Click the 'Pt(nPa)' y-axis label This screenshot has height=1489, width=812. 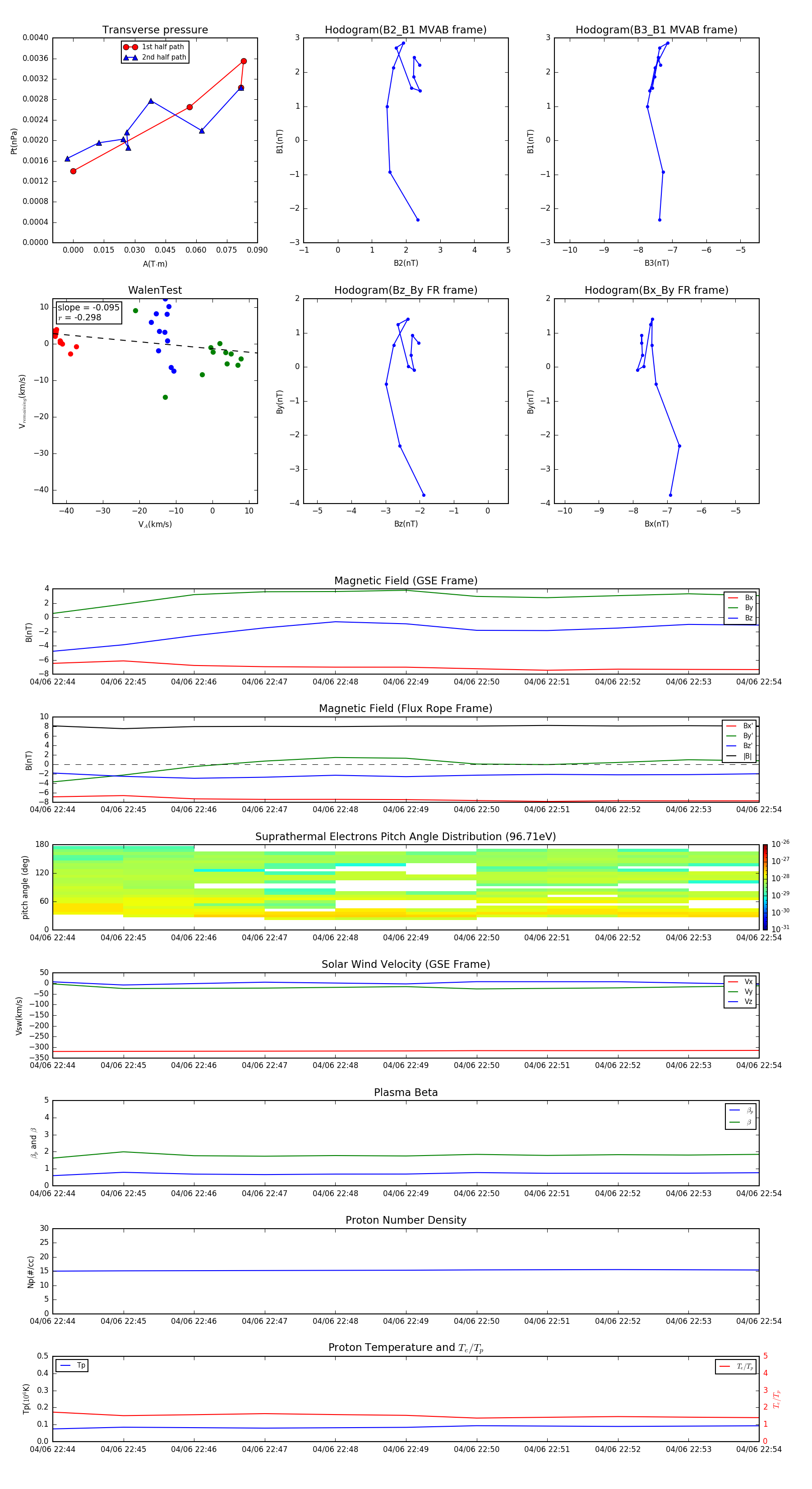(x=14, y=140)
